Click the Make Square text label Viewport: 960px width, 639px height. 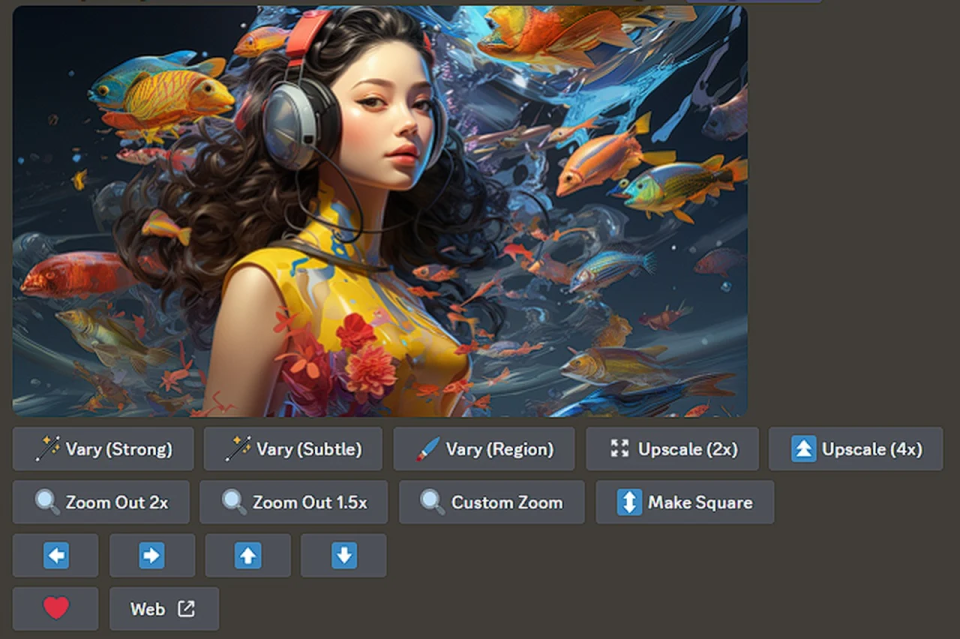point(700,502)
